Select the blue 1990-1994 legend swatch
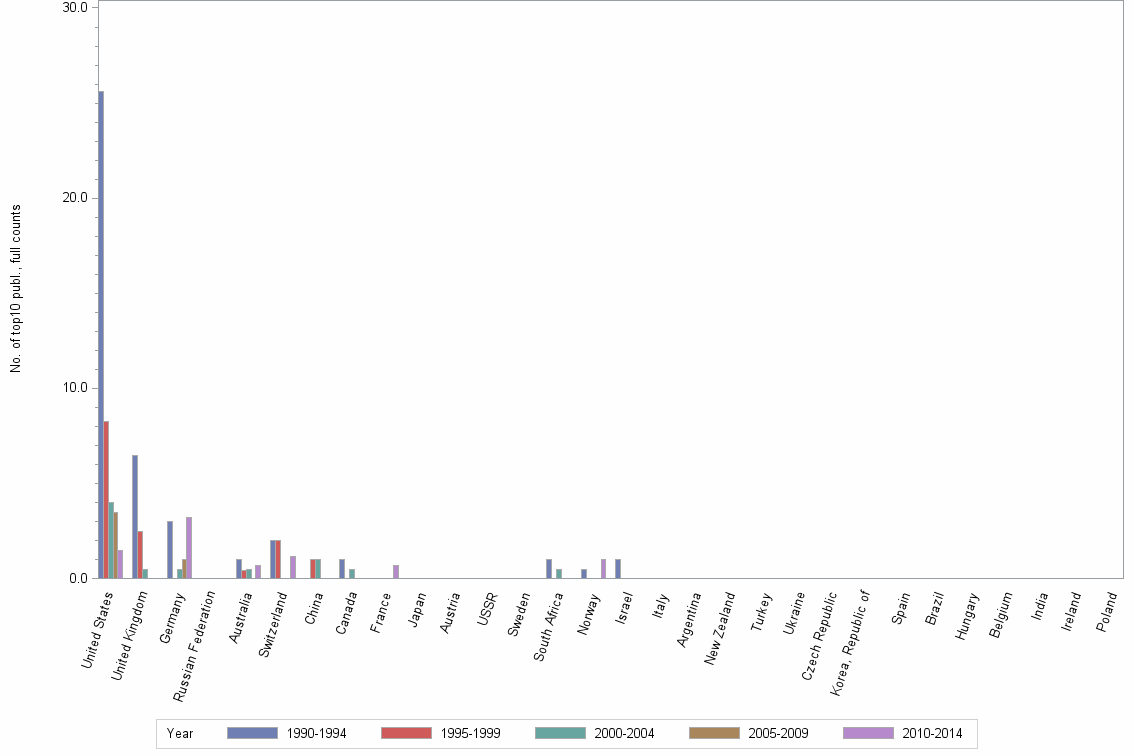Image resolution: width=1134 pixels, height=756 pixels. coord(252,733)
